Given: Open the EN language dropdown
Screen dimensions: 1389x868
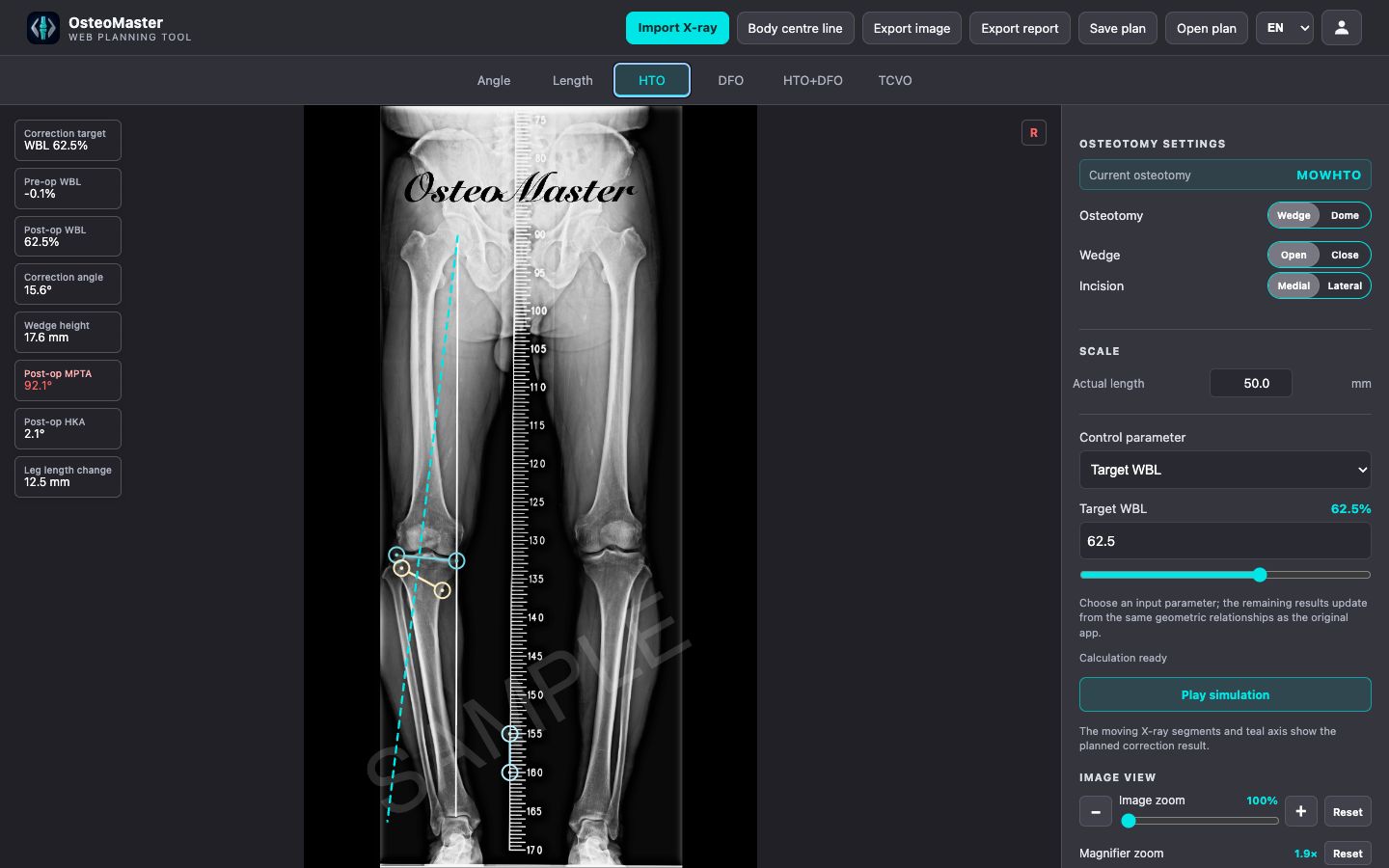Looking at the screenshot, I should point(1285,28).
